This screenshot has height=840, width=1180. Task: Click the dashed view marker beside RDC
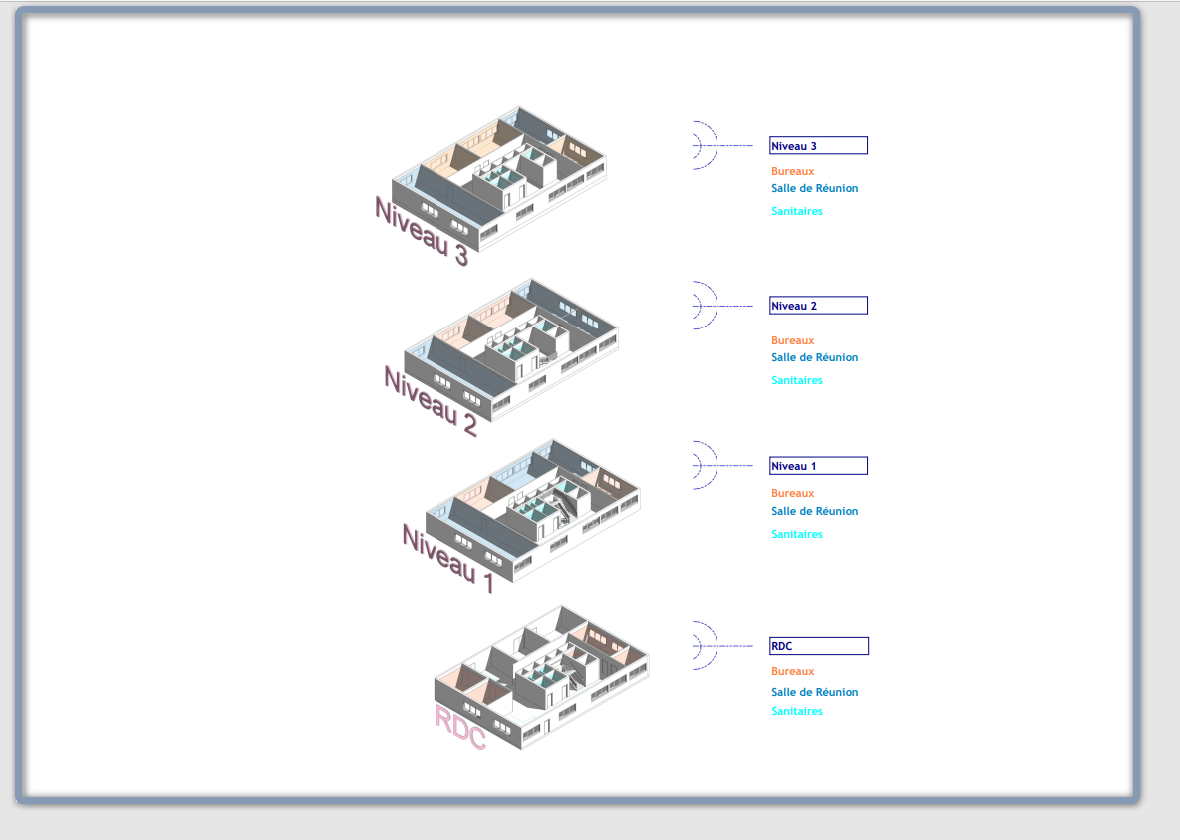721,646
